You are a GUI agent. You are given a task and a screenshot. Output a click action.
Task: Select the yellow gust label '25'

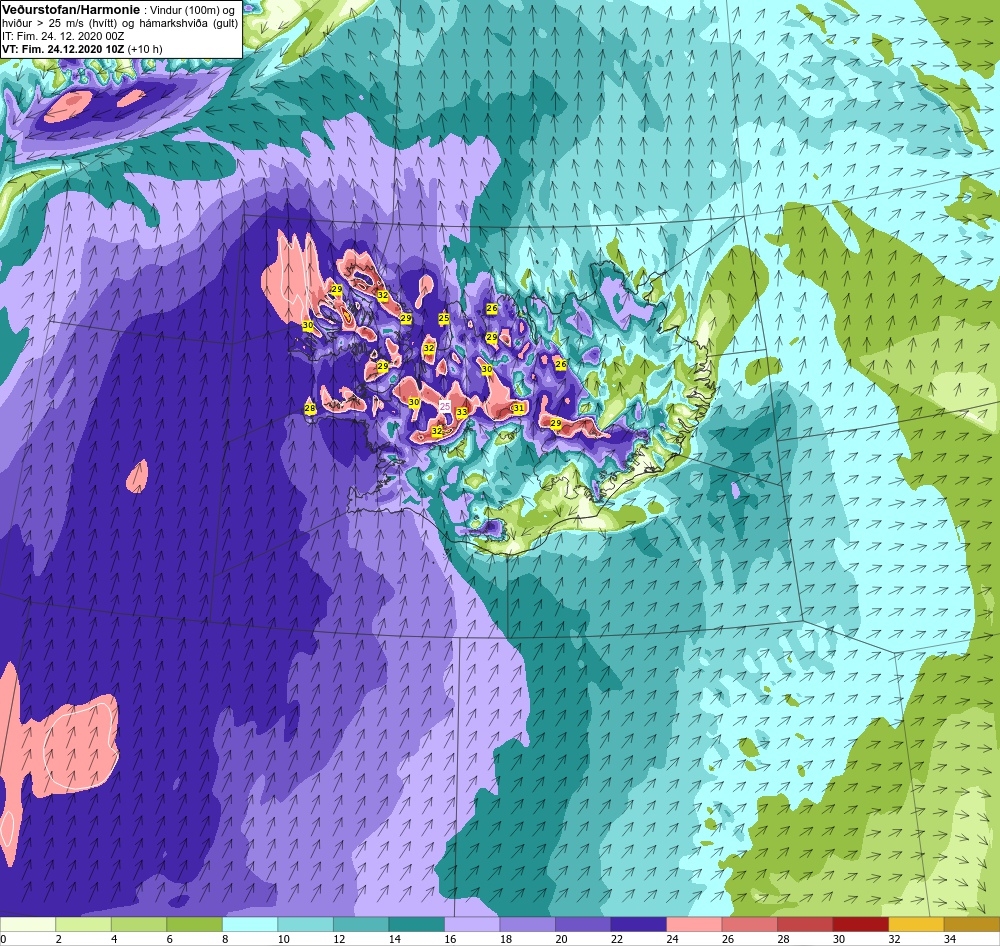444,318
